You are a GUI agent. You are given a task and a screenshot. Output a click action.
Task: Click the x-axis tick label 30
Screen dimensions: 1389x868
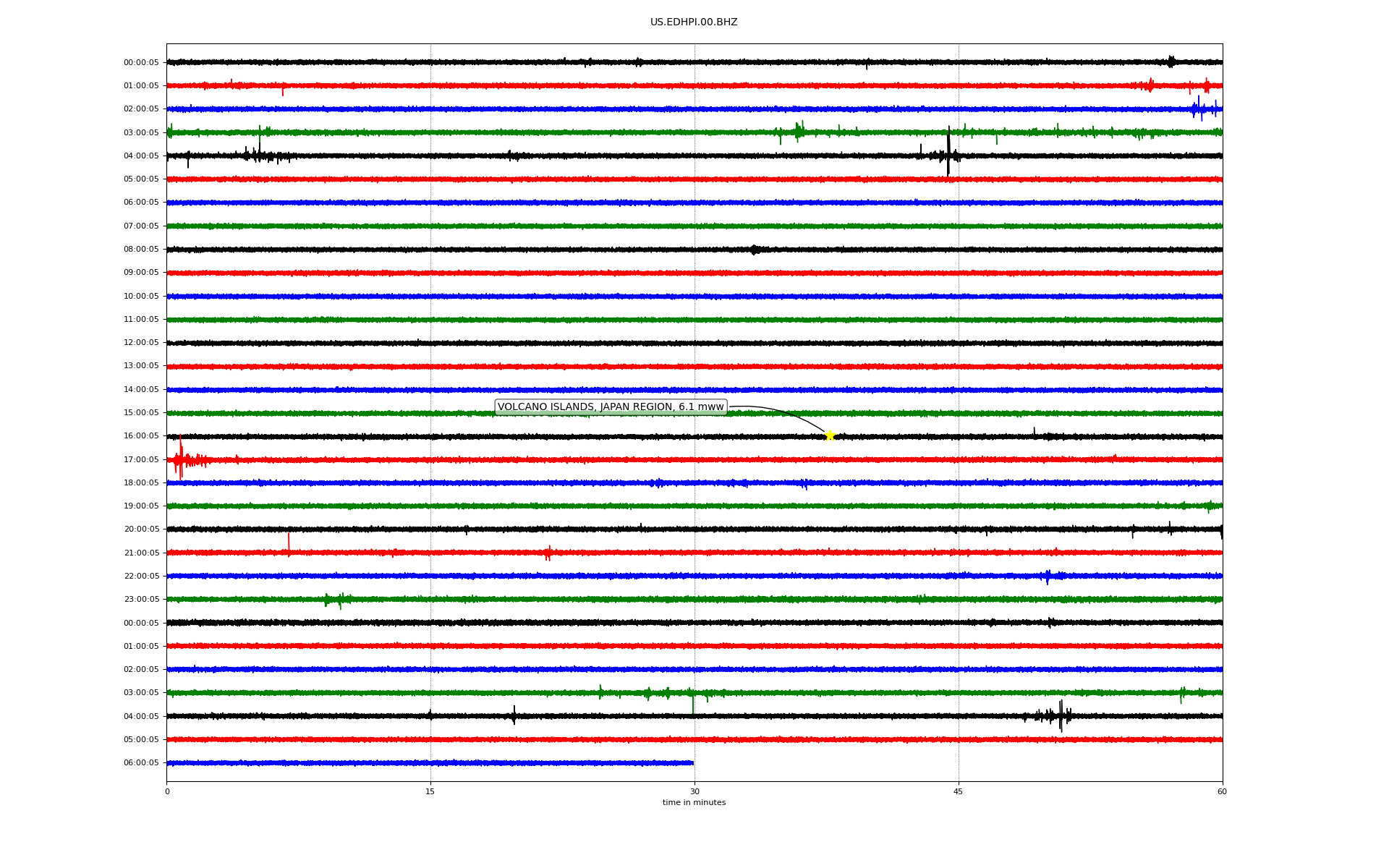coord(694,792)
